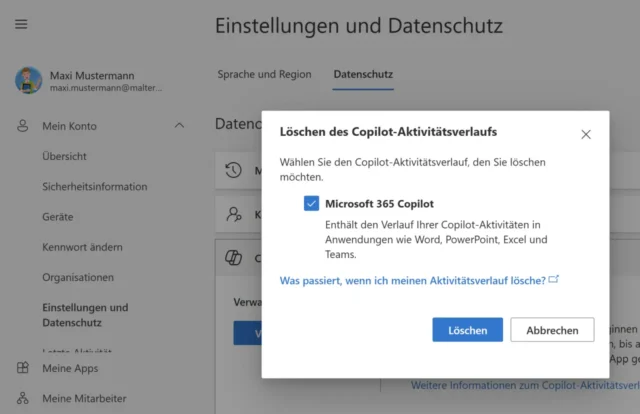Open Sicherheitsinformation in the sidebar
640x414 pixels.
tap(95, 187)
